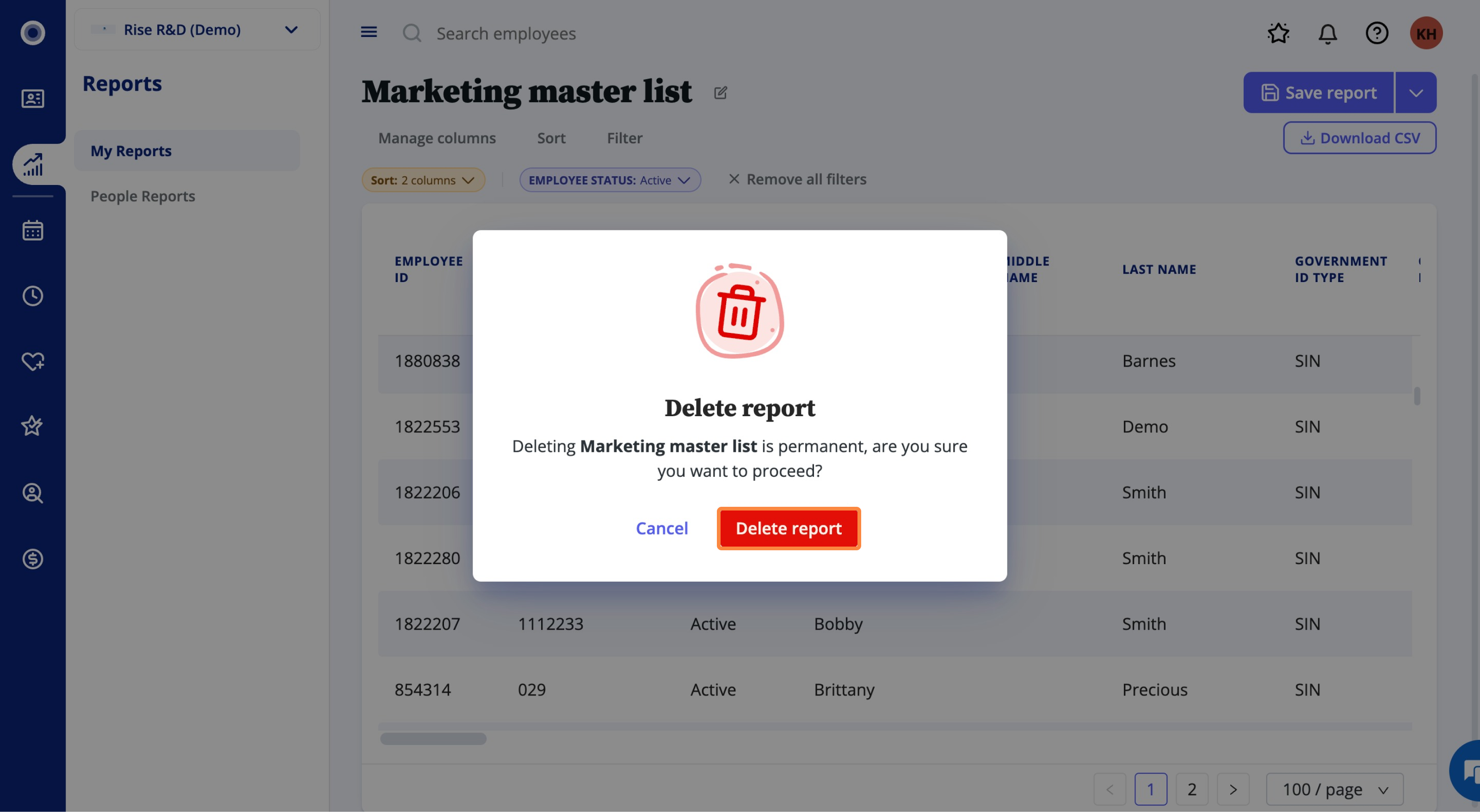Click the Brittany first name cell
The image size is (1480, 812).
click(x=844, y=689)
